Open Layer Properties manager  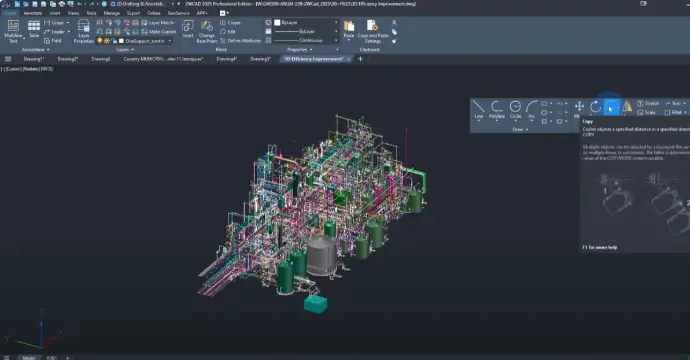(84, 31)
